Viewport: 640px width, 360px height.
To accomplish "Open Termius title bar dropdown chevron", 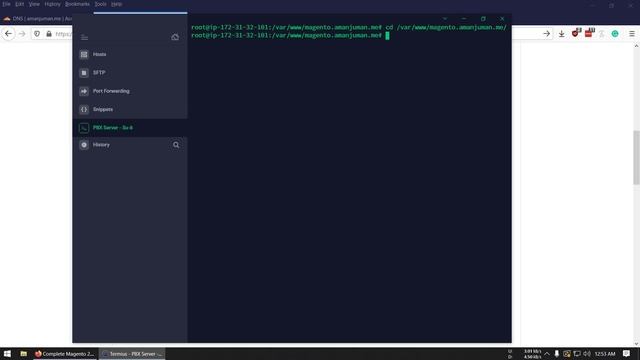I will [x=445, y=19].
